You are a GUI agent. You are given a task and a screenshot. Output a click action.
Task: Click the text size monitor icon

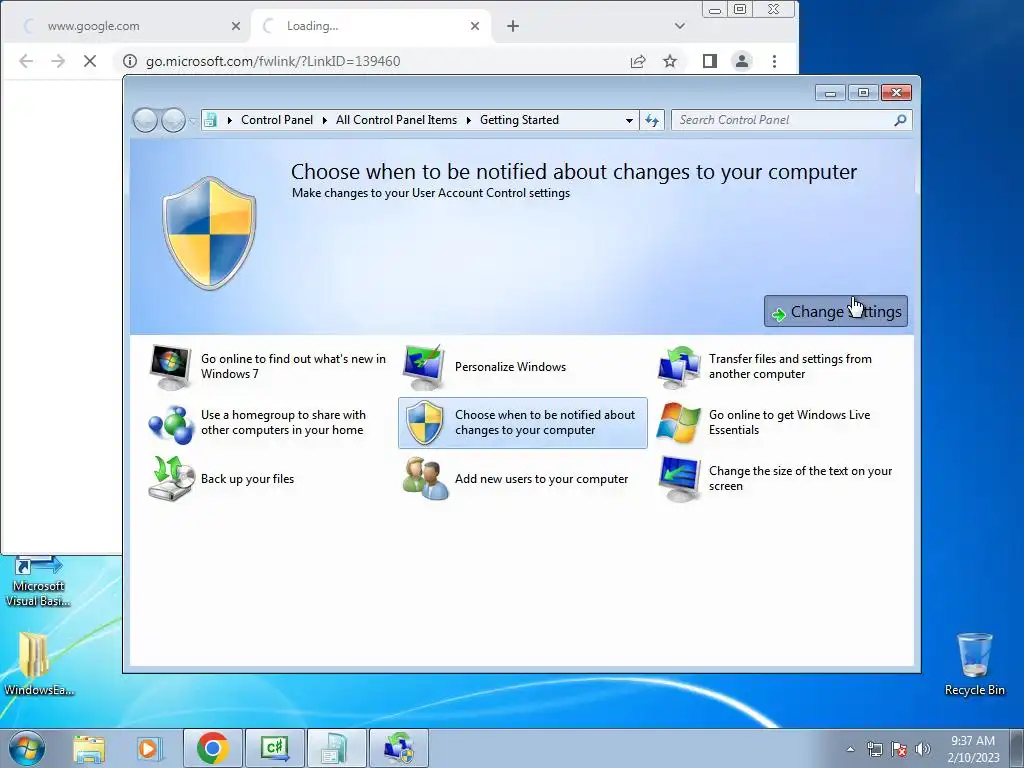pyautogui.click(x=679, y=479)
